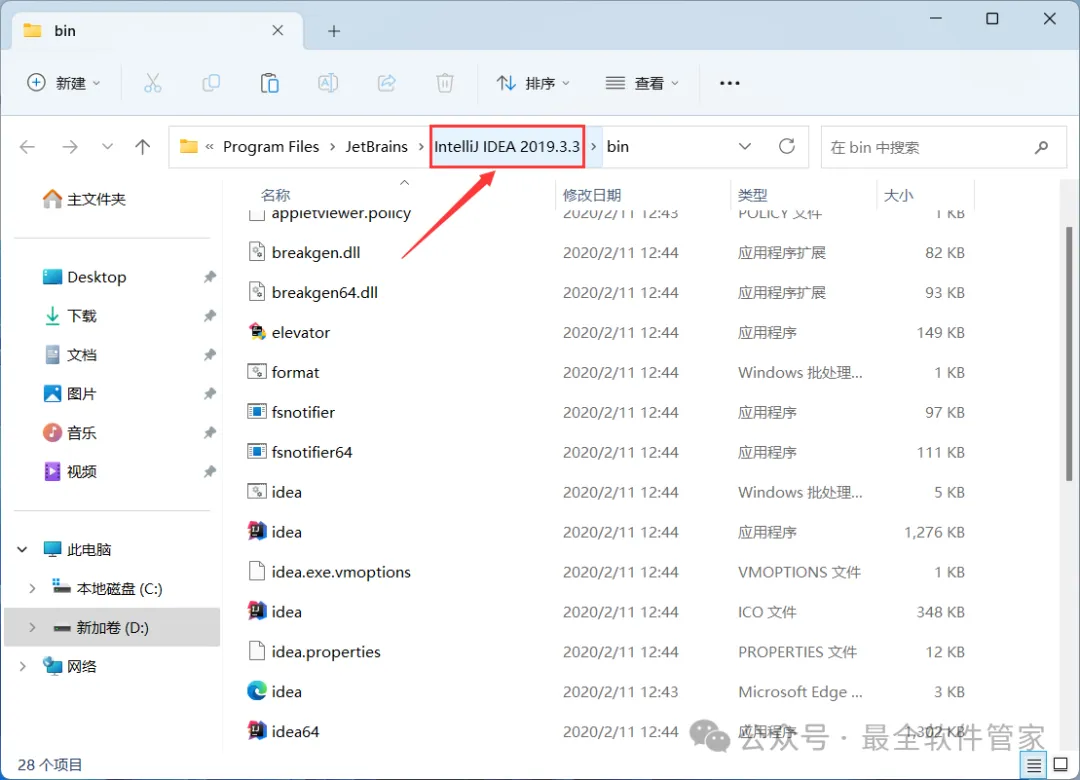
Task: Click Program Files in the breadcrumb
Action: (x=271, y=147)
